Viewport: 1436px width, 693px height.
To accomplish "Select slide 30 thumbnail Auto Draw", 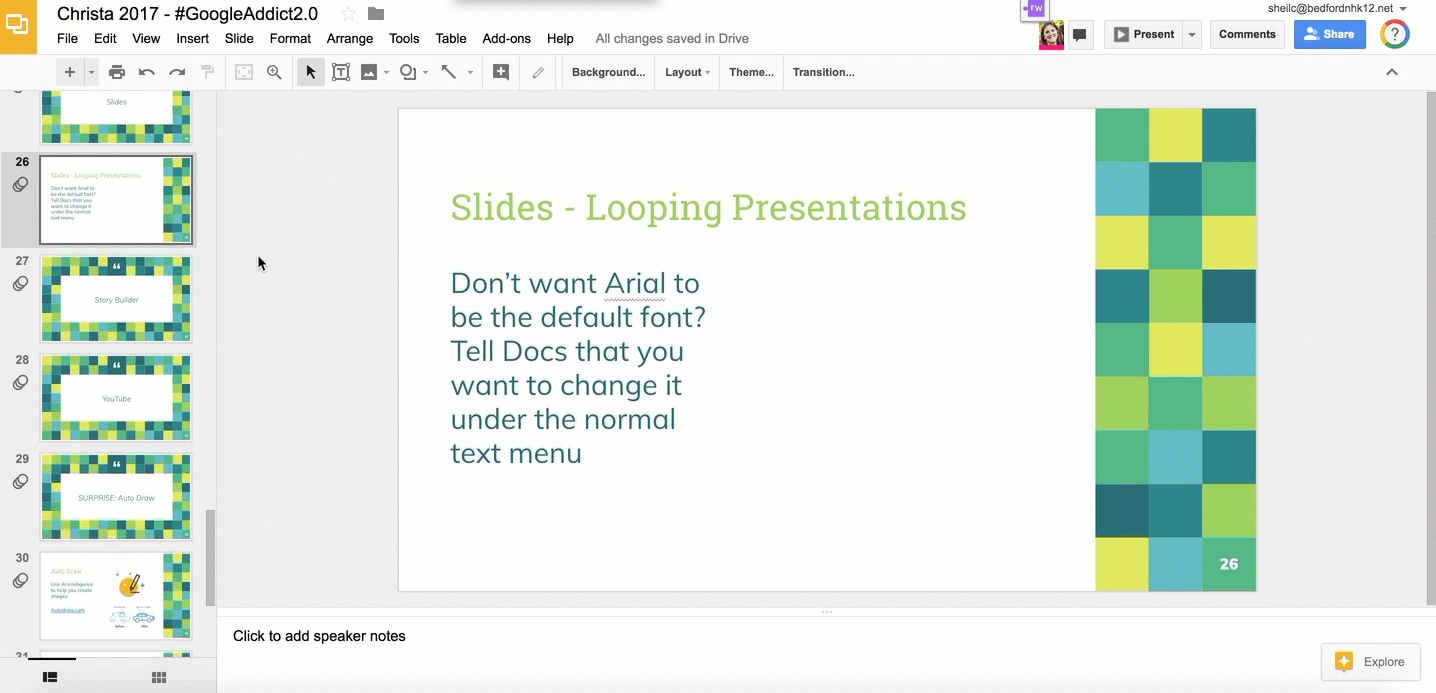I will click(116, 596).
